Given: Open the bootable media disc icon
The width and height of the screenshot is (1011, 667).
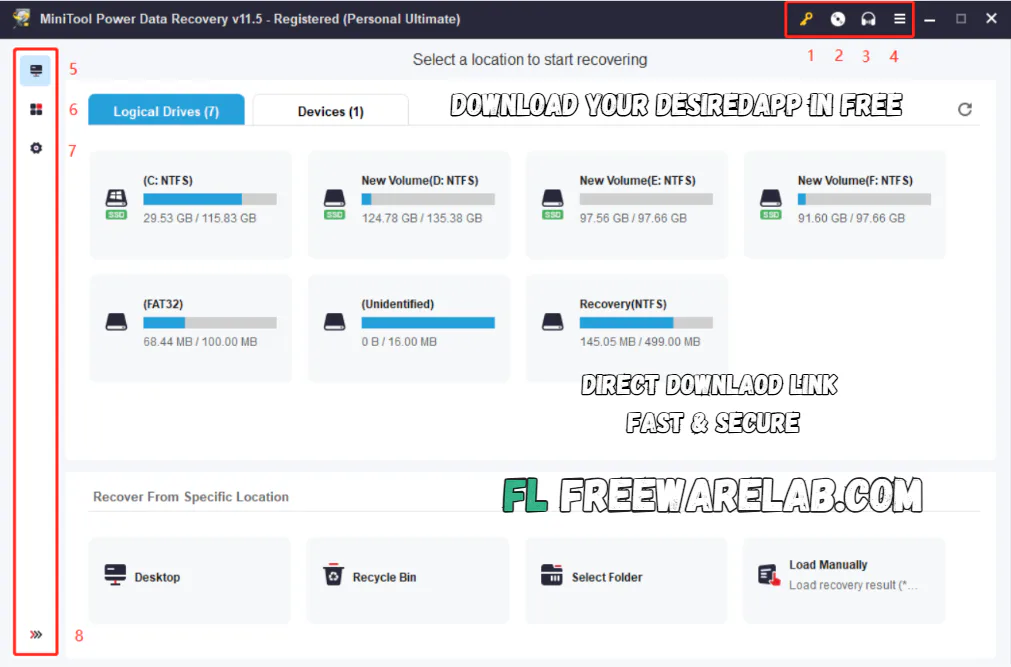Looking at the screenshot, I should tap(837, 19).
